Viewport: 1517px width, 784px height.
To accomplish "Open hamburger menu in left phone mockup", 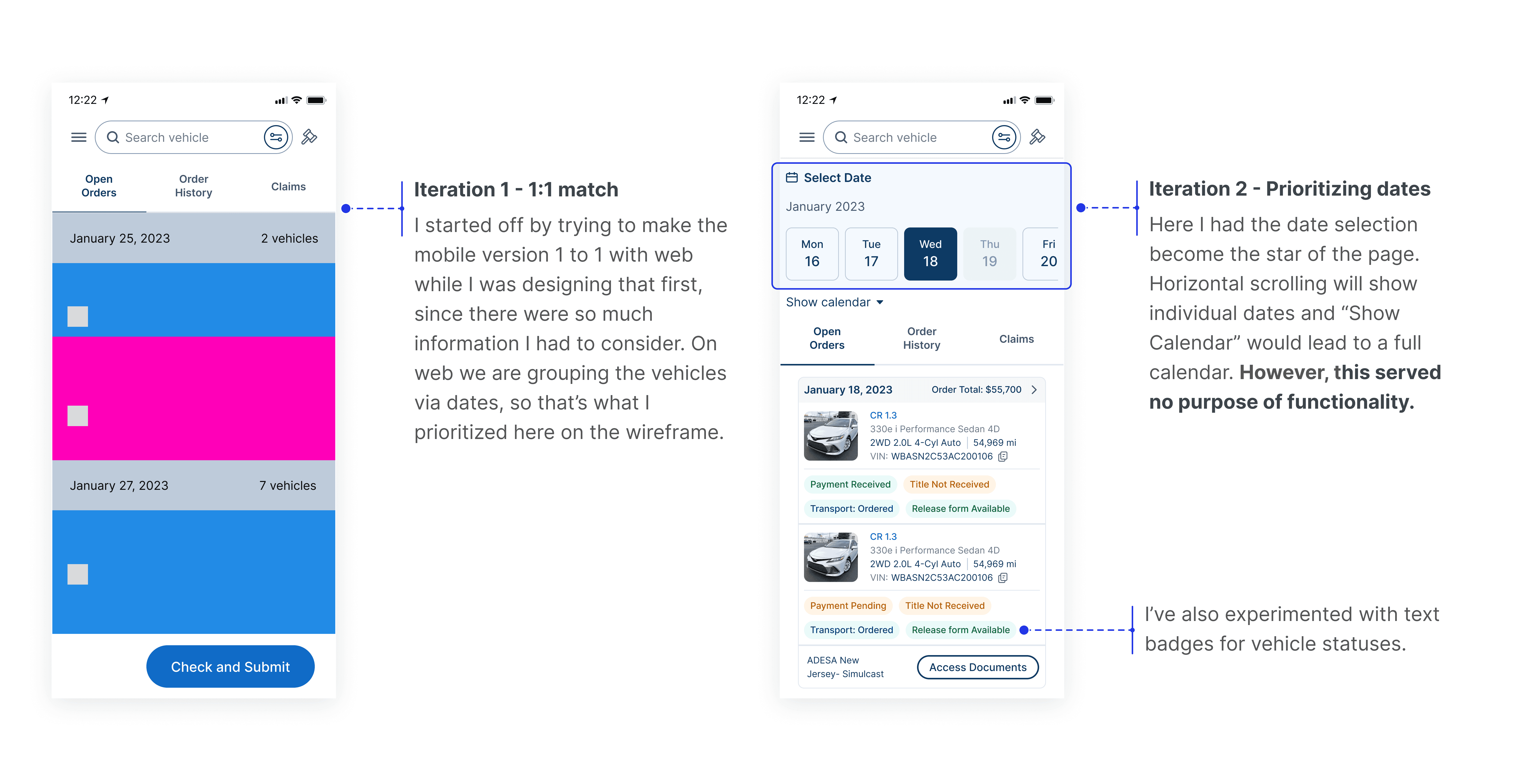I will (x=78, y=137).
